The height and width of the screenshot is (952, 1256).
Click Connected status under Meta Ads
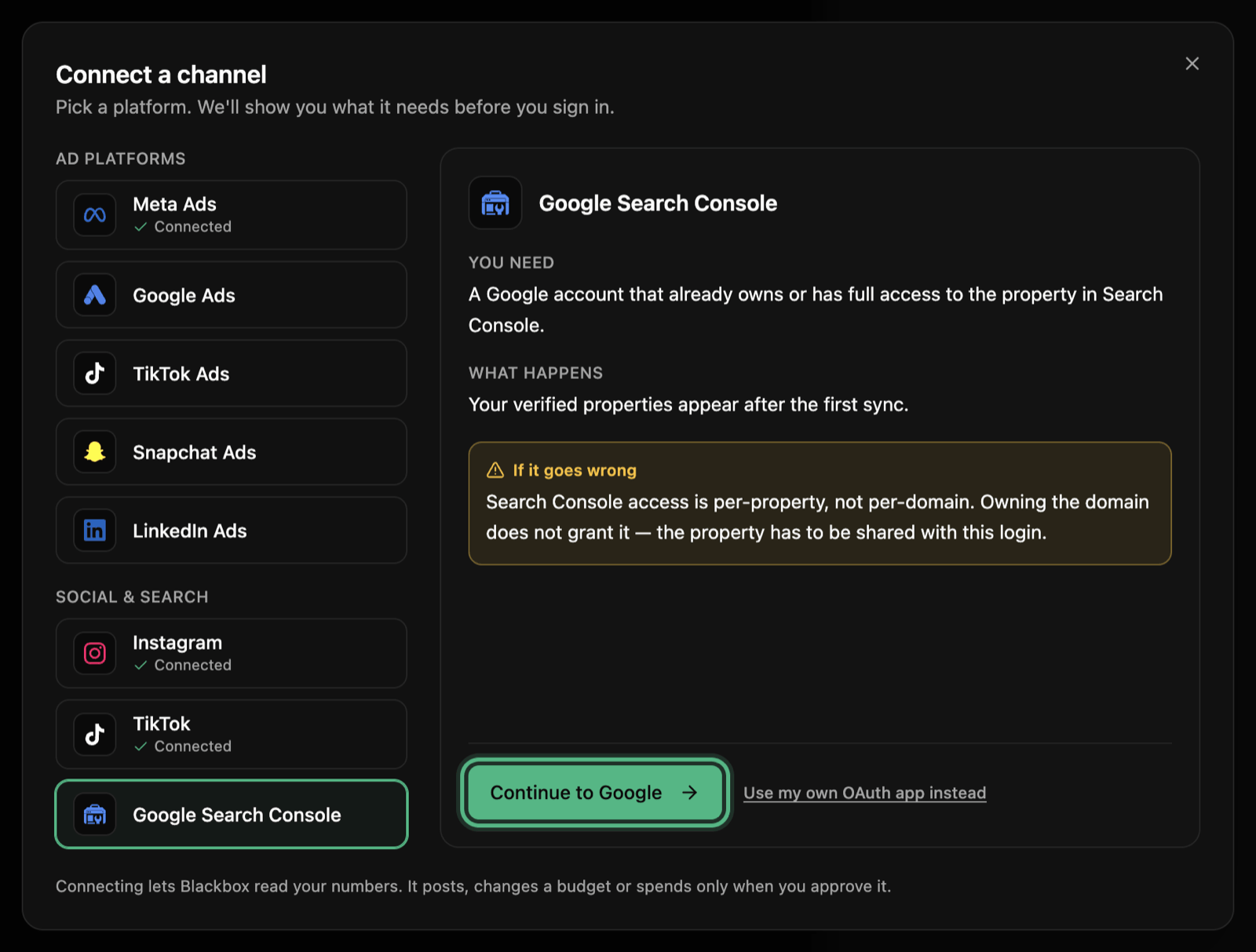tap(183, 227)
